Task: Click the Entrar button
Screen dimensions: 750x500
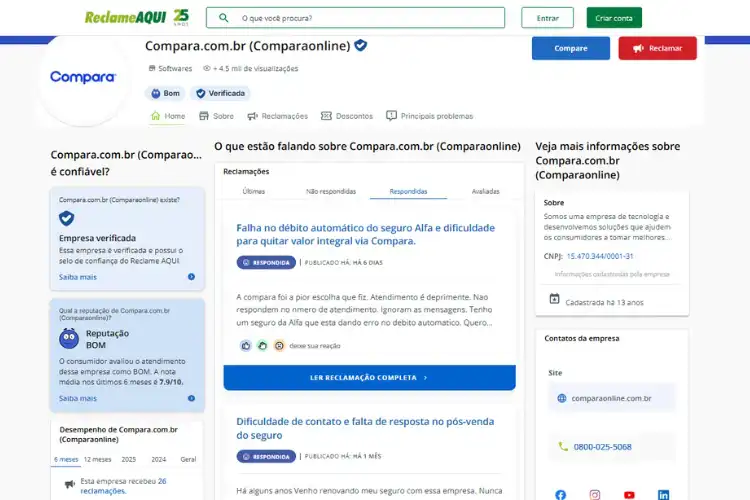Action: (x=547, y=18)
